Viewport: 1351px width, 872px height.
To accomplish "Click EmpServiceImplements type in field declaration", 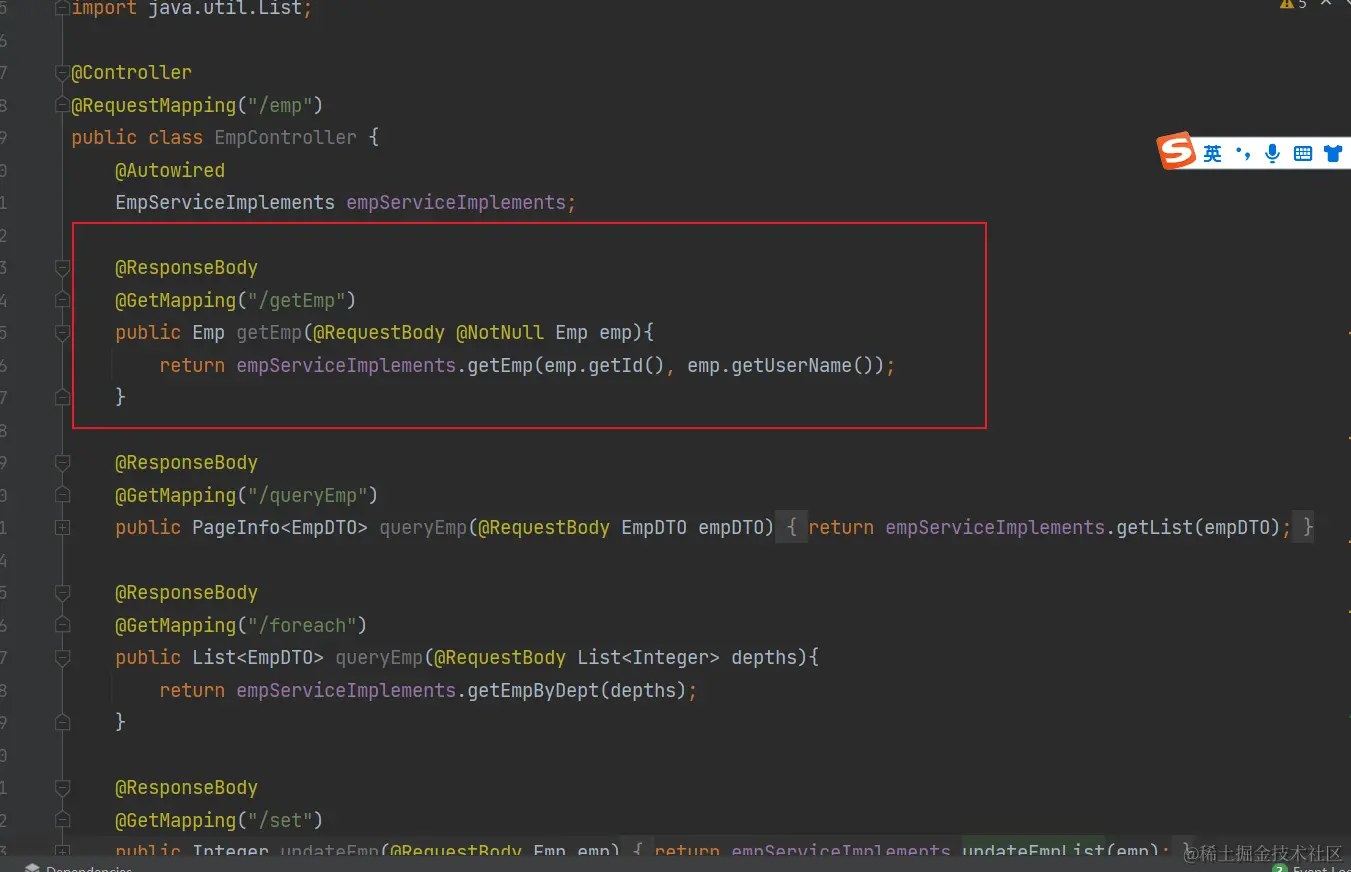I will [225, 203].
